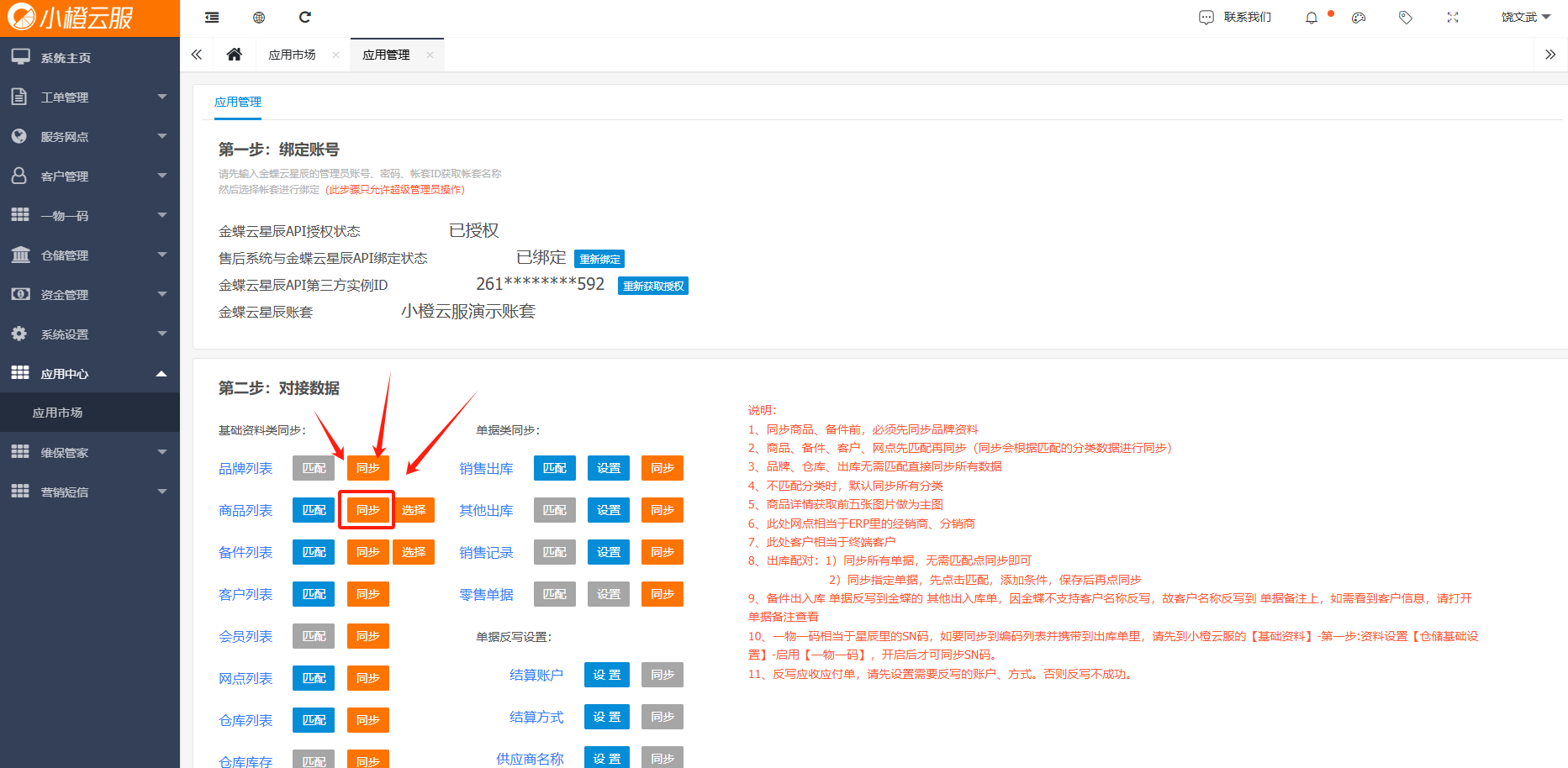Viewport: 1568px width, 768px height.
Task: Click 设置 for 其他出库
Action: pos(609,510)
